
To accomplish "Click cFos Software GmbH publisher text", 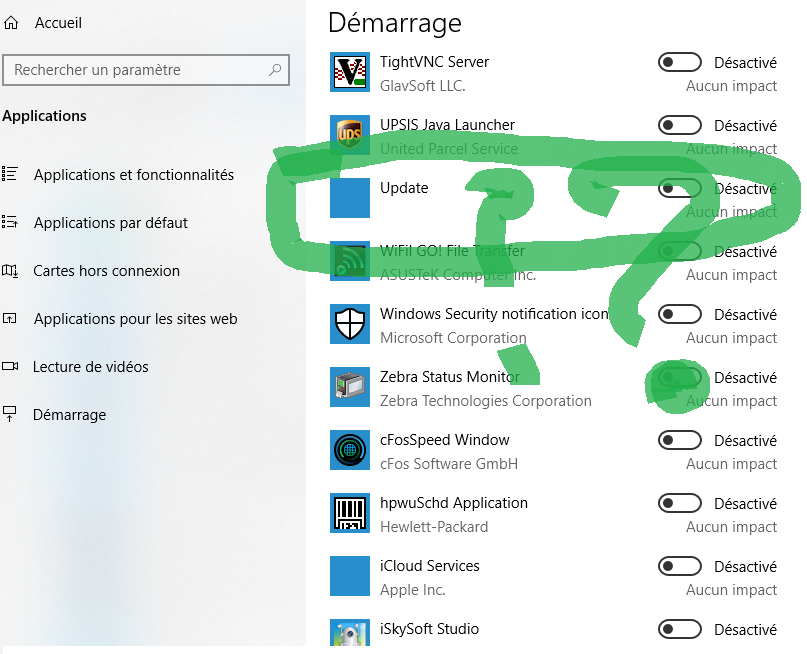I will [x=449, y=464].
